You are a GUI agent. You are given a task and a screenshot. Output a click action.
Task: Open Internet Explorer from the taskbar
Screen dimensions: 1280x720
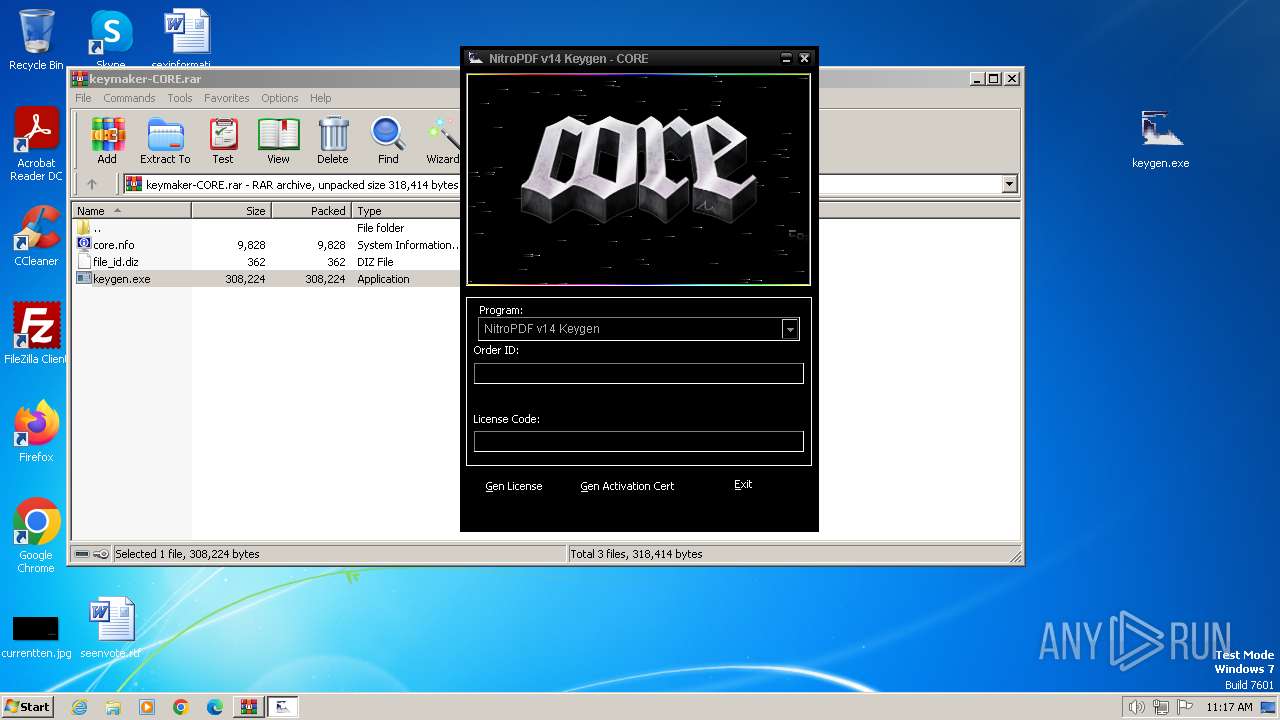(x=79, y=707)
